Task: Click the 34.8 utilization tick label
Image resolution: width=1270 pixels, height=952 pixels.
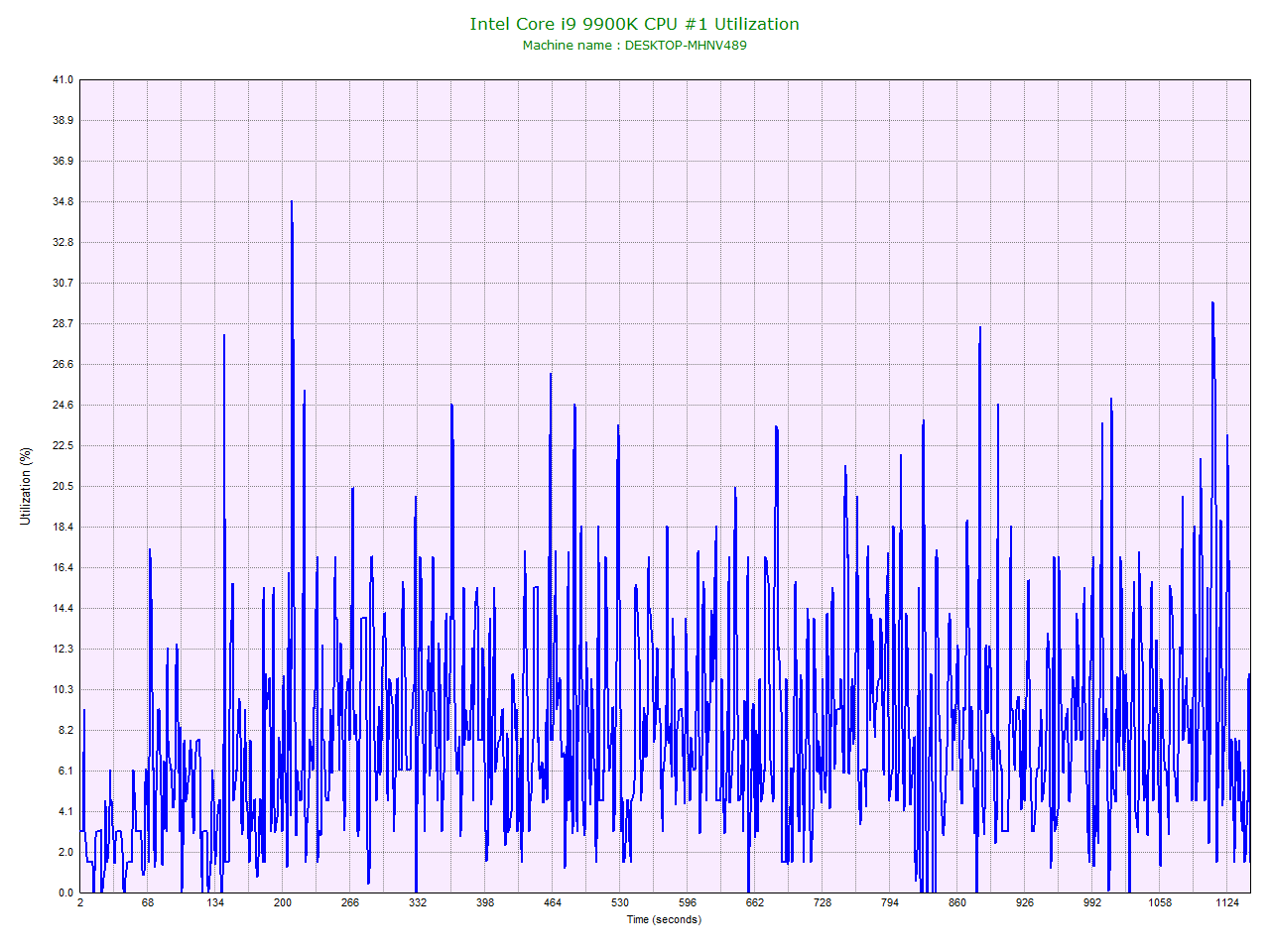Action: pos(63,201)
